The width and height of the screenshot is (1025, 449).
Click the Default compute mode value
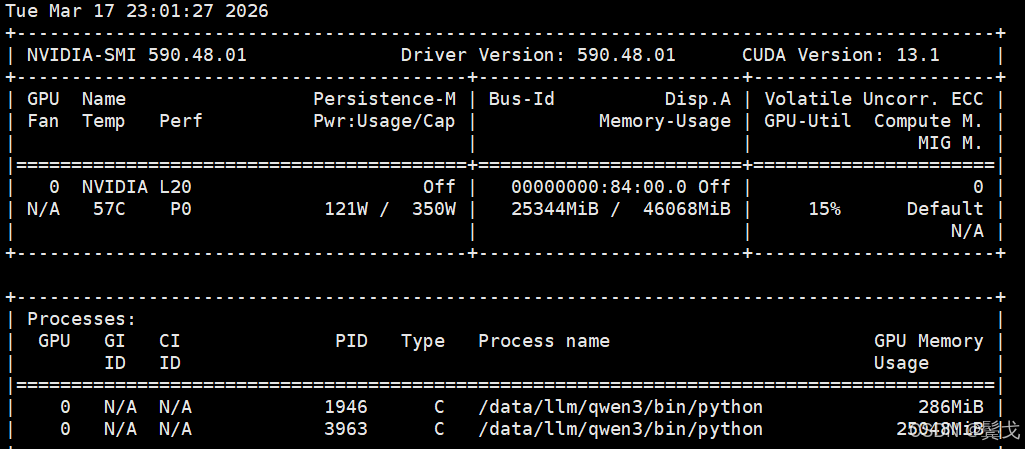(x=945, y=209)
